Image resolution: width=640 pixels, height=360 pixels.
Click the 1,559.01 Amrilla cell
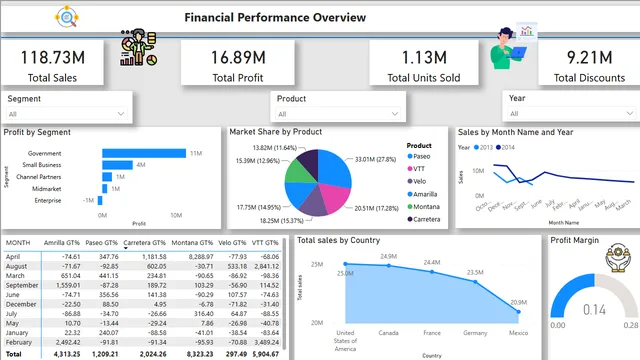coord(68,285)
